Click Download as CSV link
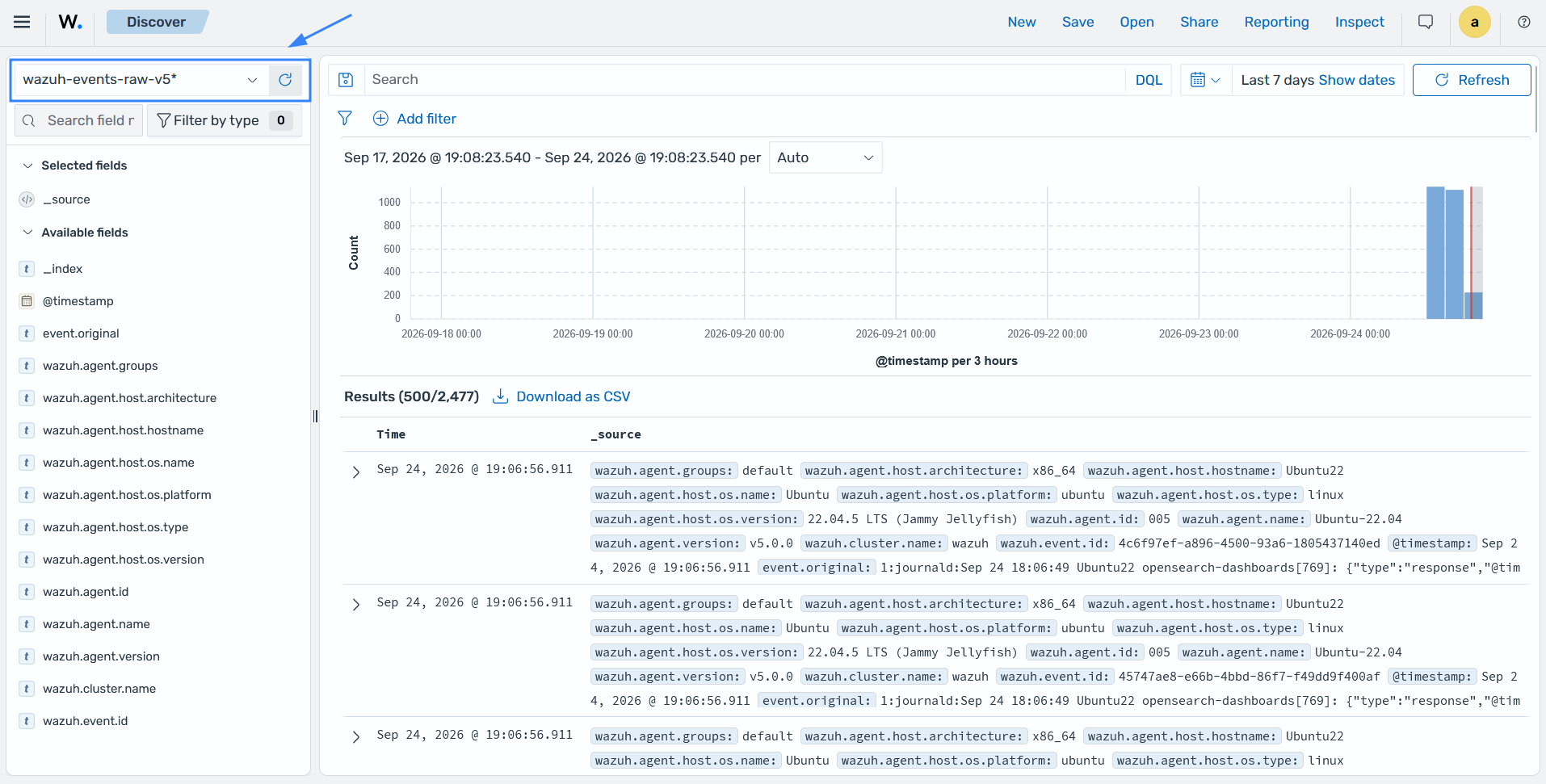 (x=573, y=396)
